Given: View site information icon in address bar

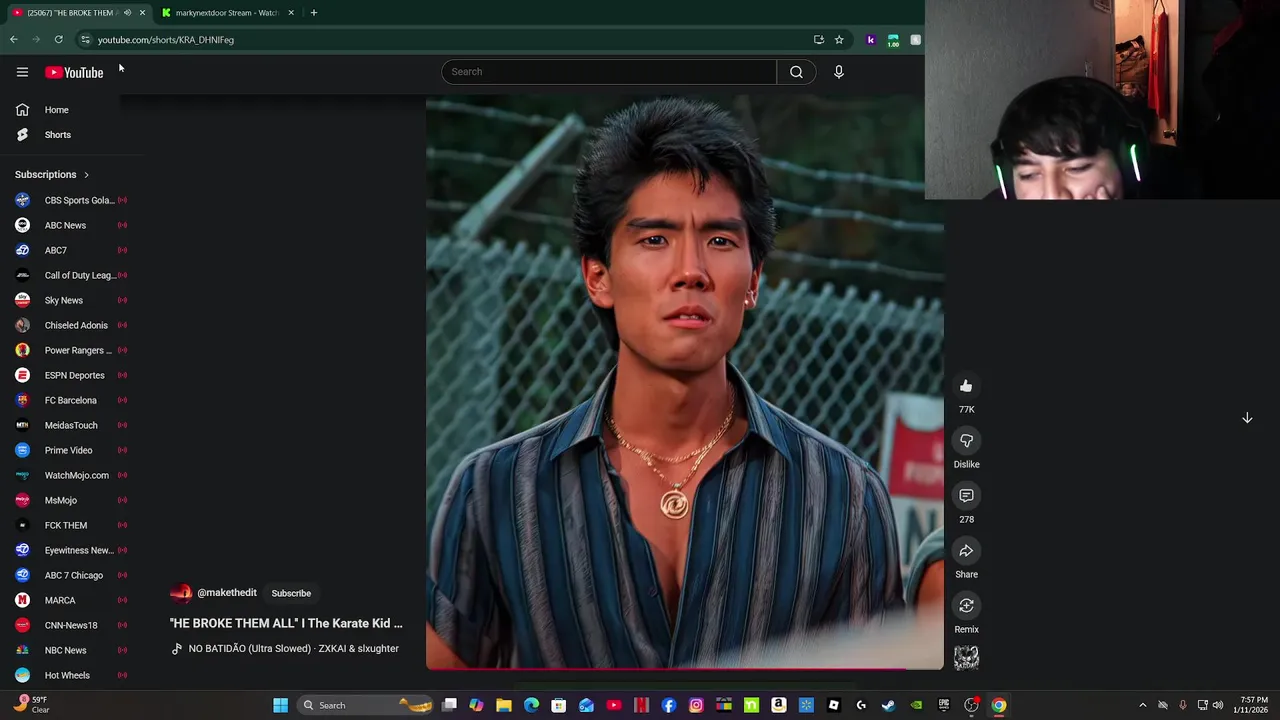Looking at the screenshot, I should (x=85, y=40).
